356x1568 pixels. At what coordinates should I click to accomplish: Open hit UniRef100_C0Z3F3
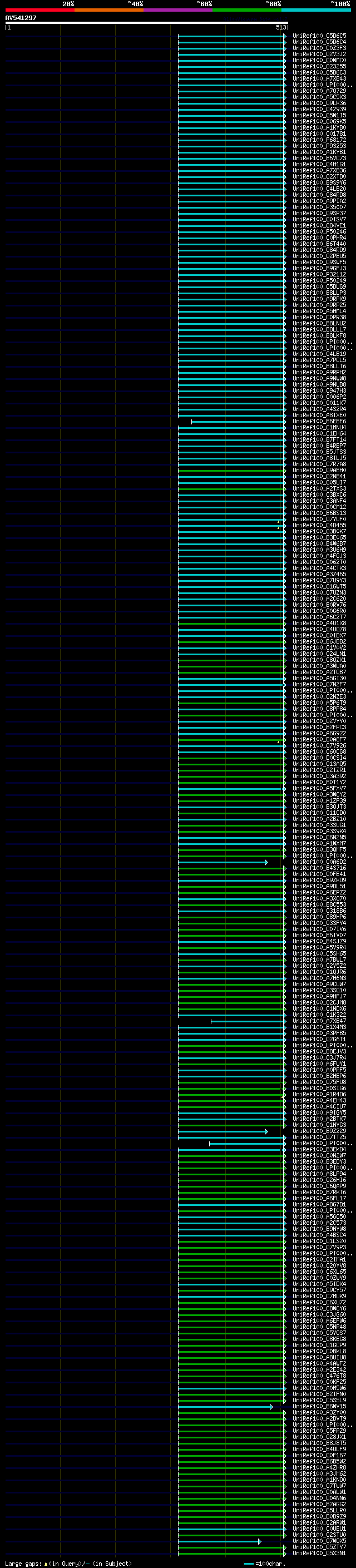click(x=319, y=48)
